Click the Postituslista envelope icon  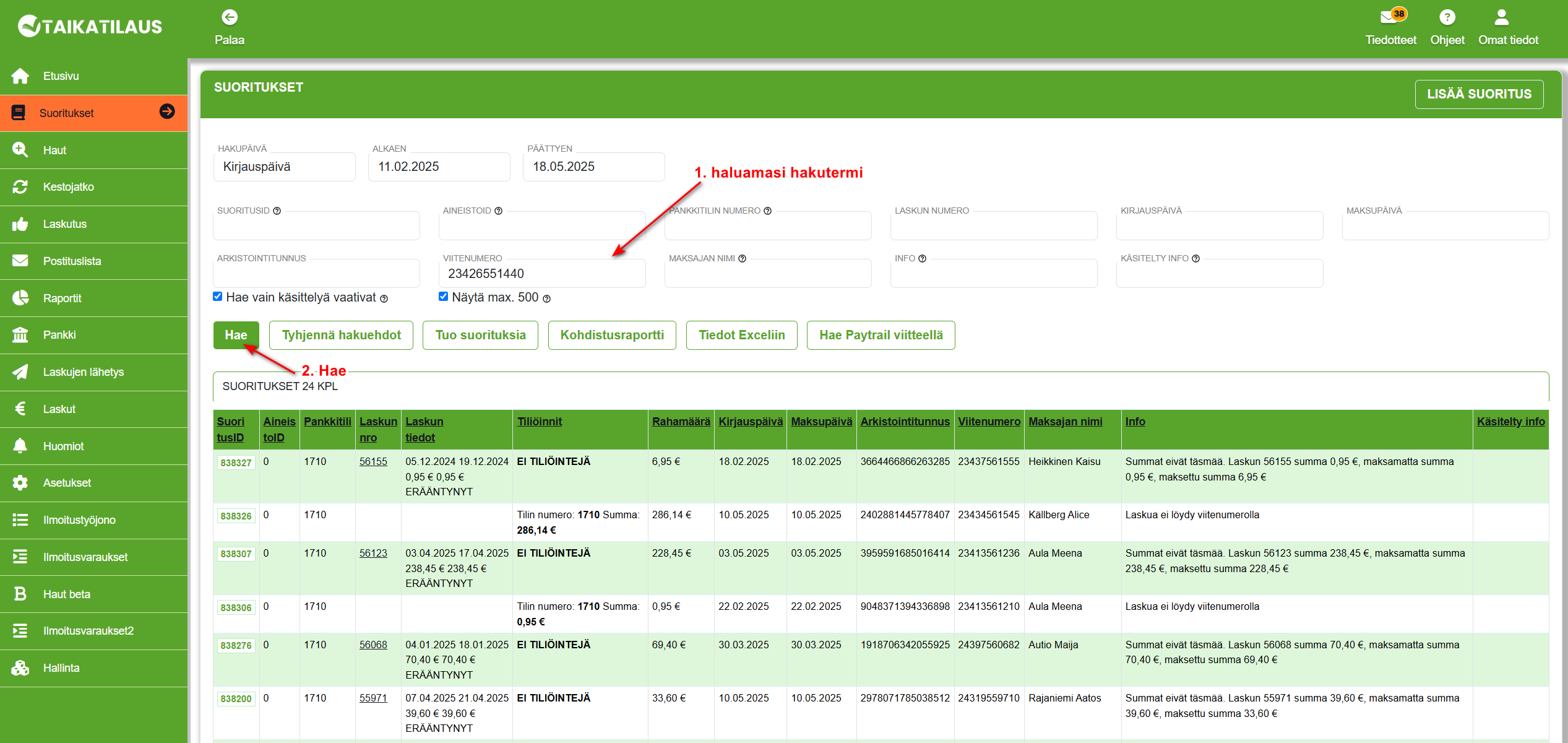pos(20,261)
